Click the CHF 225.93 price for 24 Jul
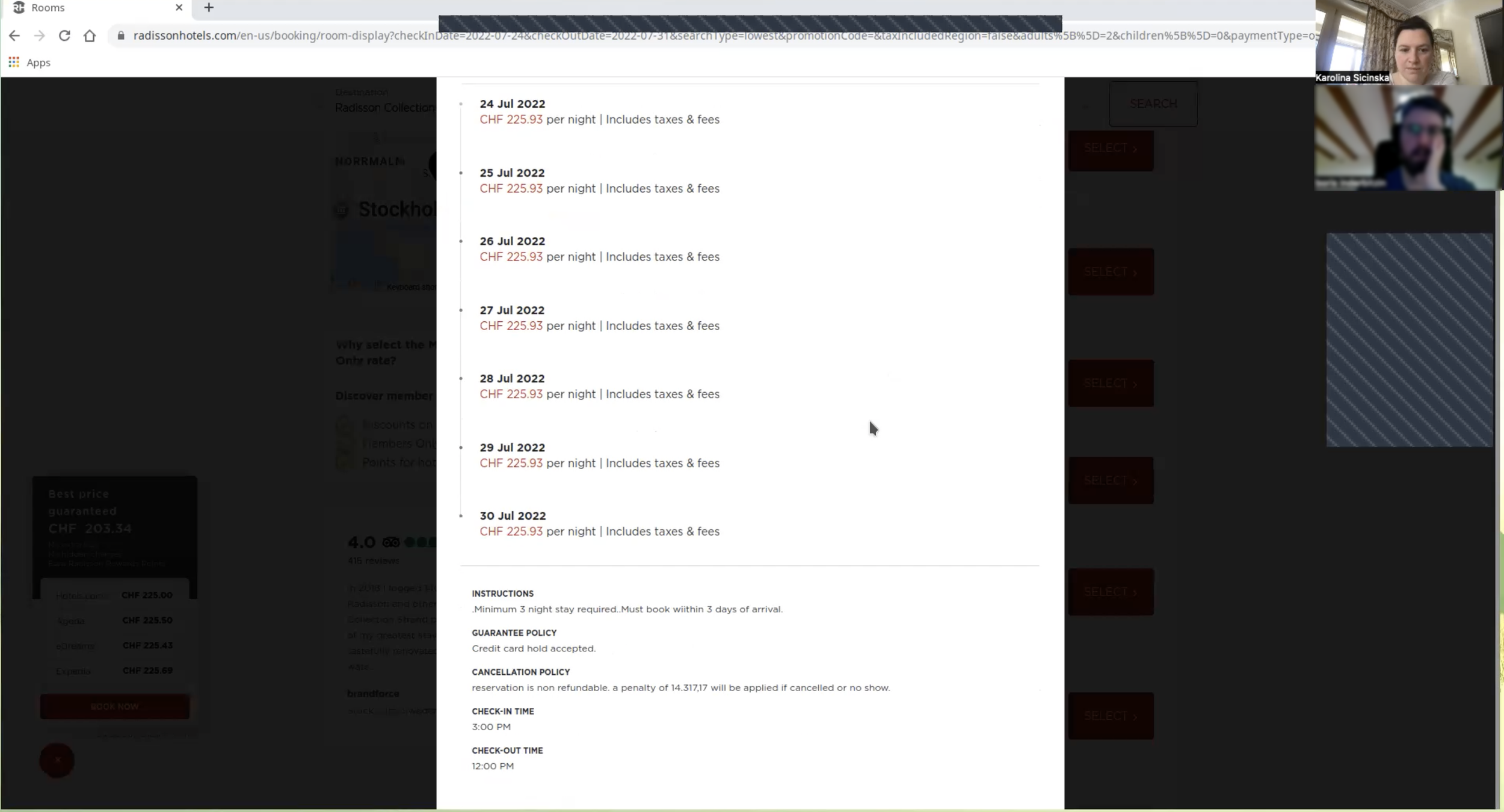This screenshot has height=812, width=1504. [511, 120]
